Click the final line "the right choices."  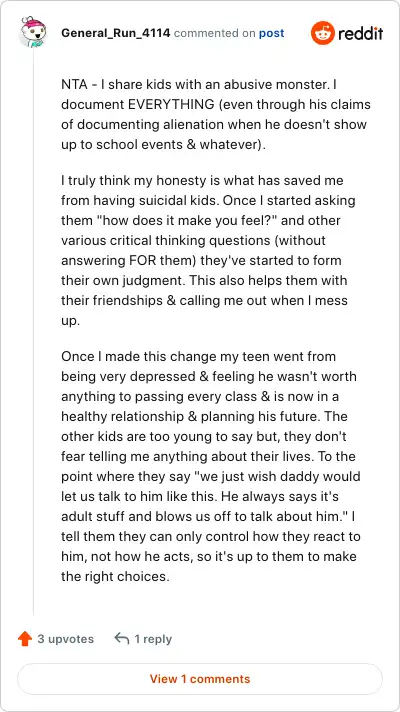click(x=115, y=577)
